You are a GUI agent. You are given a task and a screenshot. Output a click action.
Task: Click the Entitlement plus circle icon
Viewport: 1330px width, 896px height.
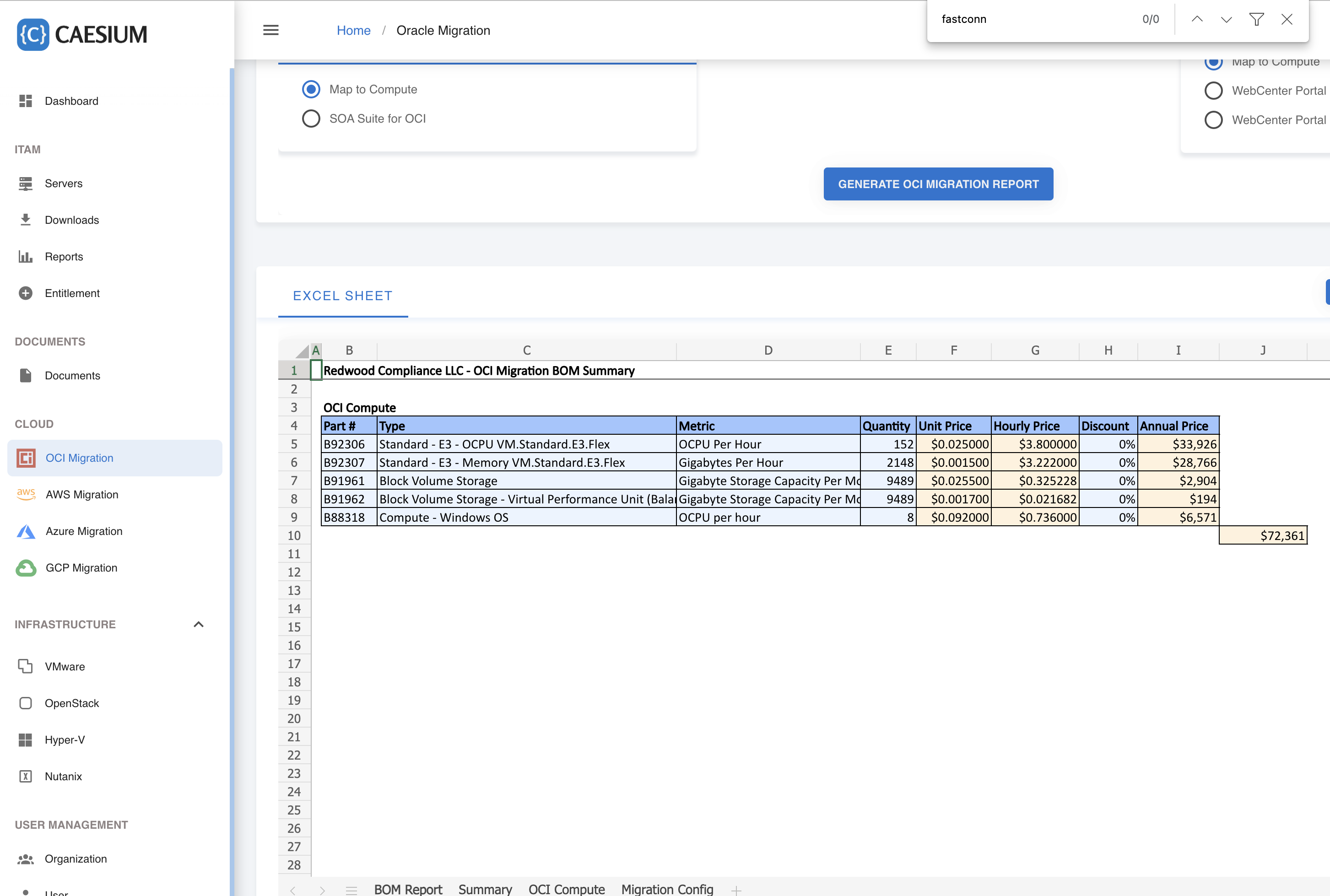(x=26, y=293)
